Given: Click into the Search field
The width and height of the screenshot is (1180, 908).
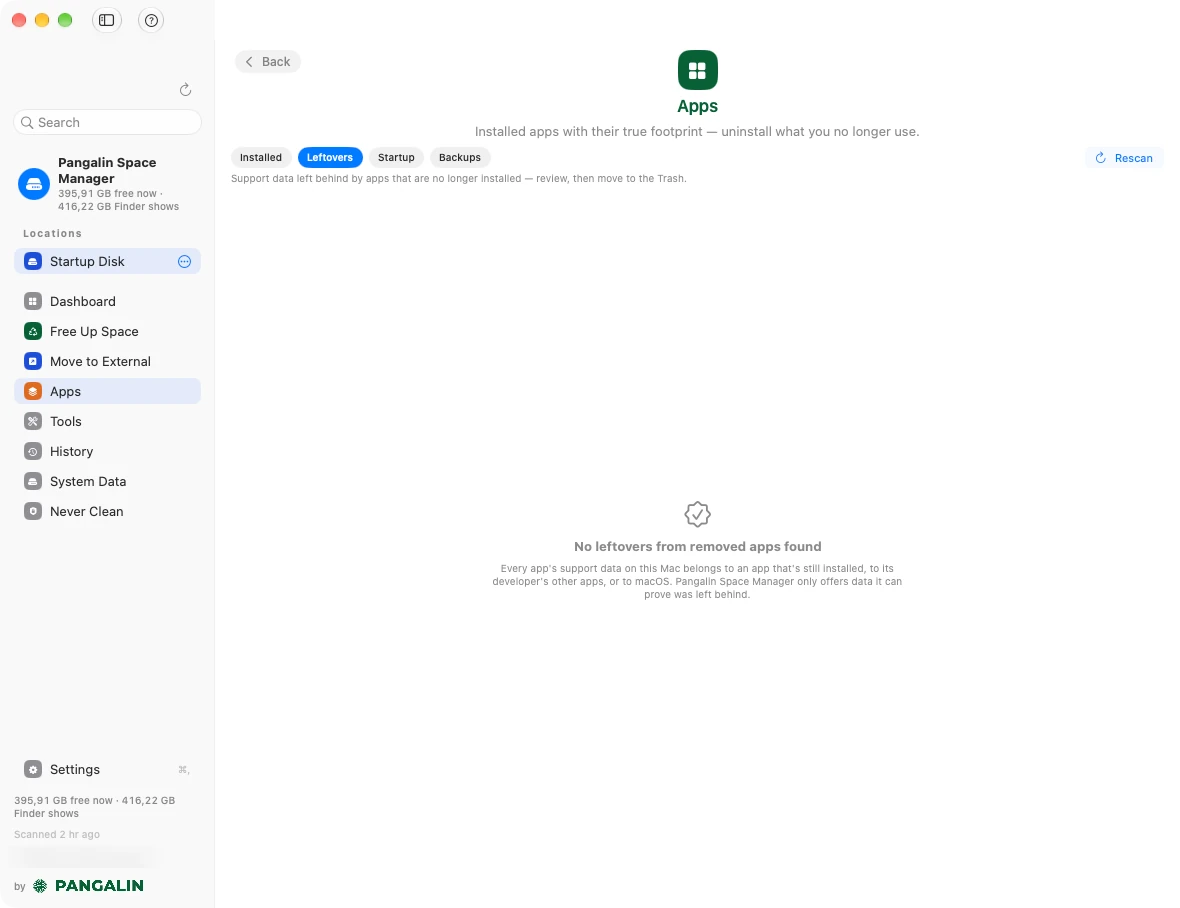Looking at the screenshot, I should point(108,123).
